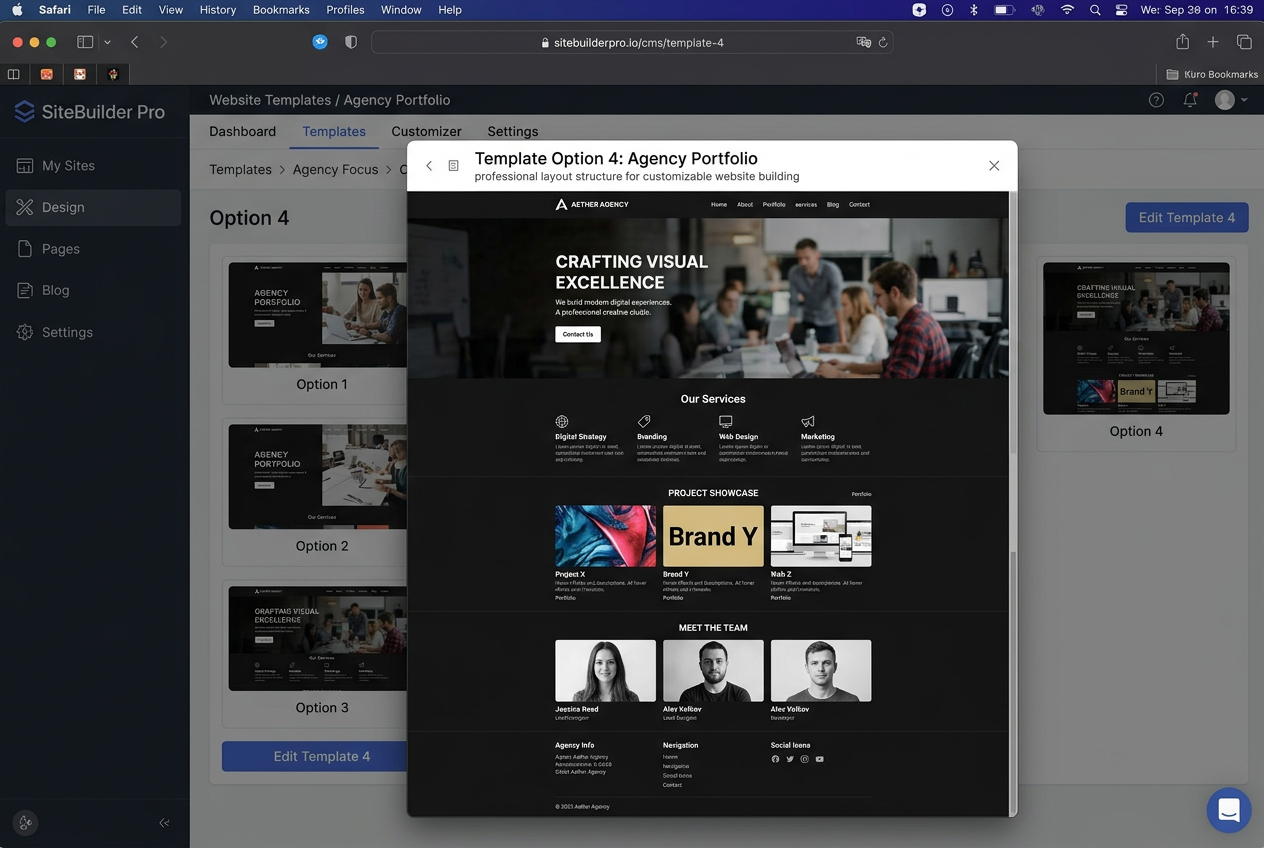
Task: Click the Safari privacy shield icon
Action: pyautogui.click(x=351, y=42)
